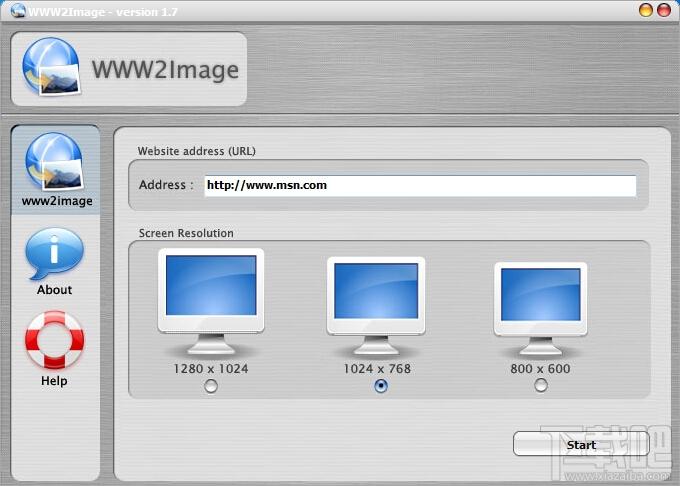680x486 pixels.
Task: Select the 1280 x 1024 radio button
Action: [x=211, y=385]
